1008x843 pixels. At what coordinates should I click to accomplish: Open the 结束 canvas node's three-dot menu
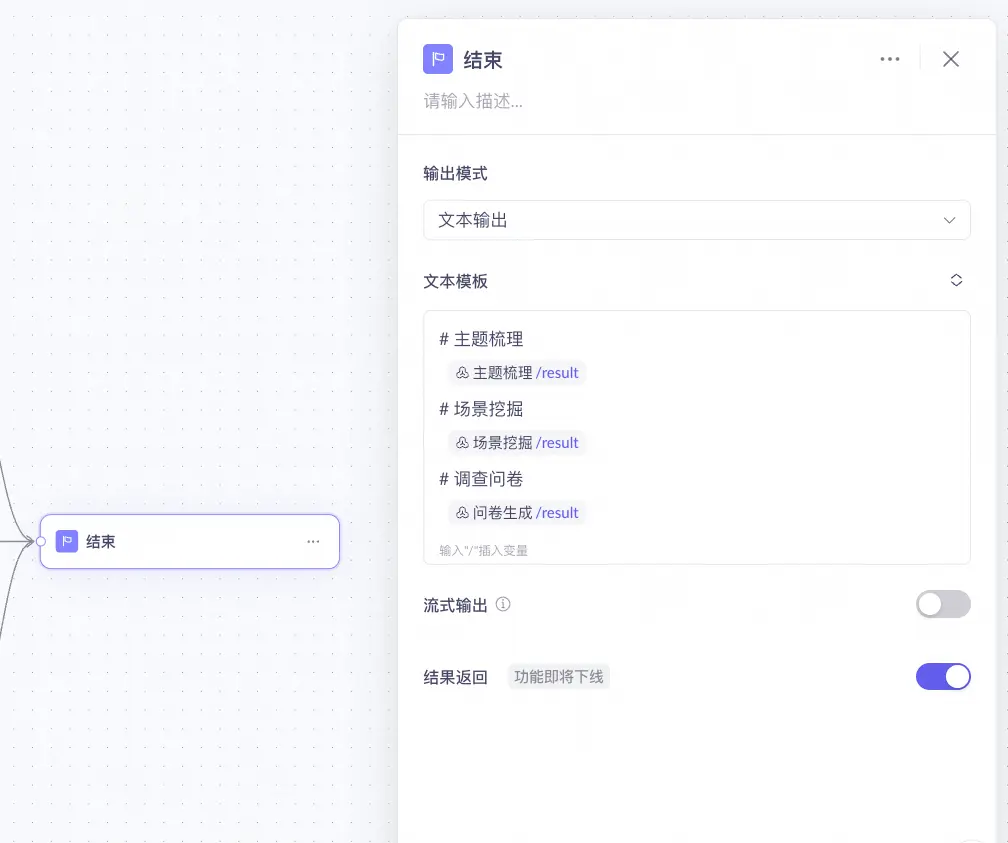313,541
